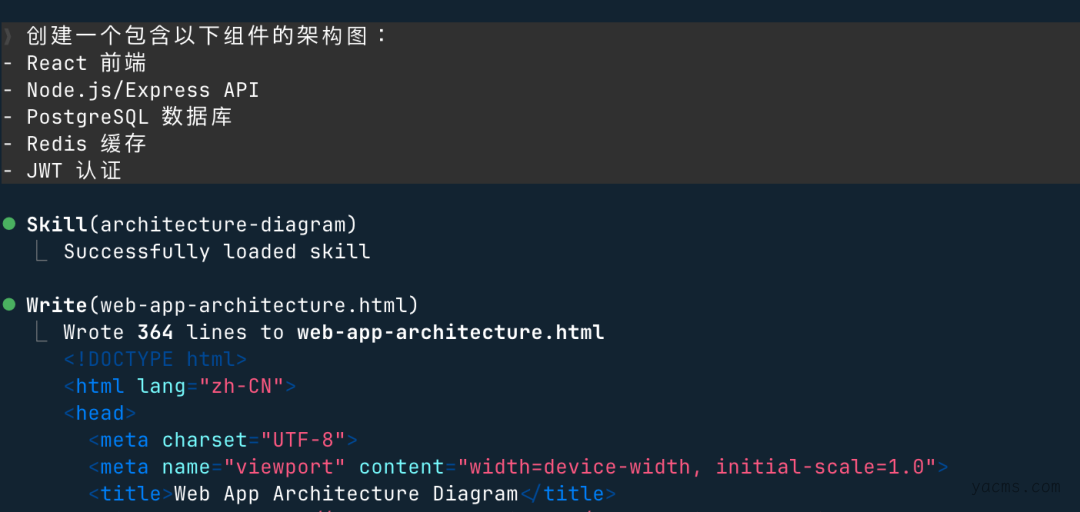Click the branch connector before "Wrote 364 lines"
Screen dimensions: 1080x512
pos(41,331)
